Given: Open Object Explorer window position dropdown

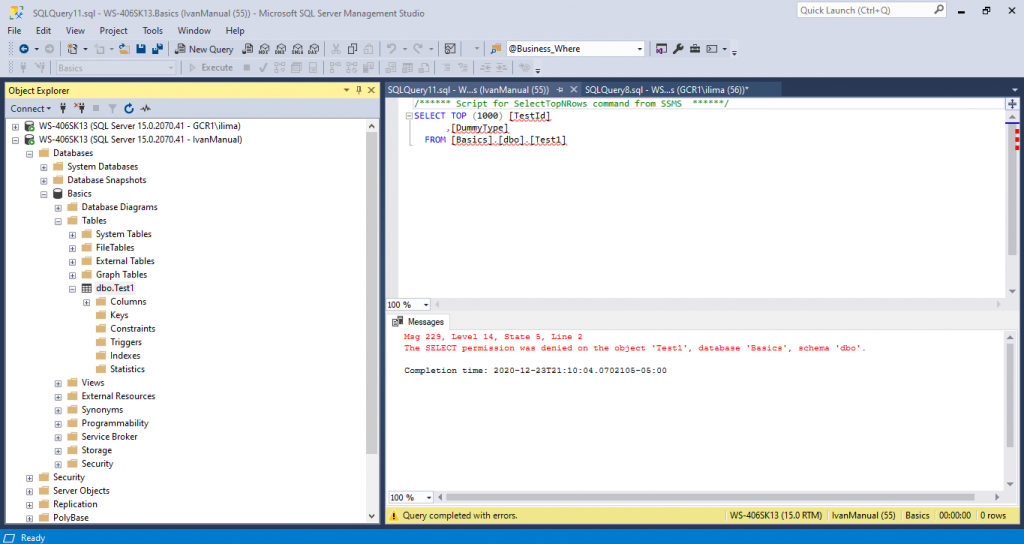Looking at the screenshot, I should (x=346, y=90).
